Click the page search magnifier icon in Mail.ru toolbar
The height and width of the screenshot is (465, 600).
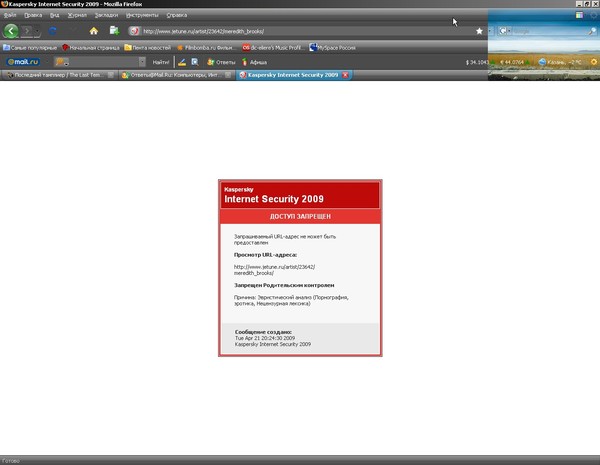pyautogui.click(x=195, y=62)
